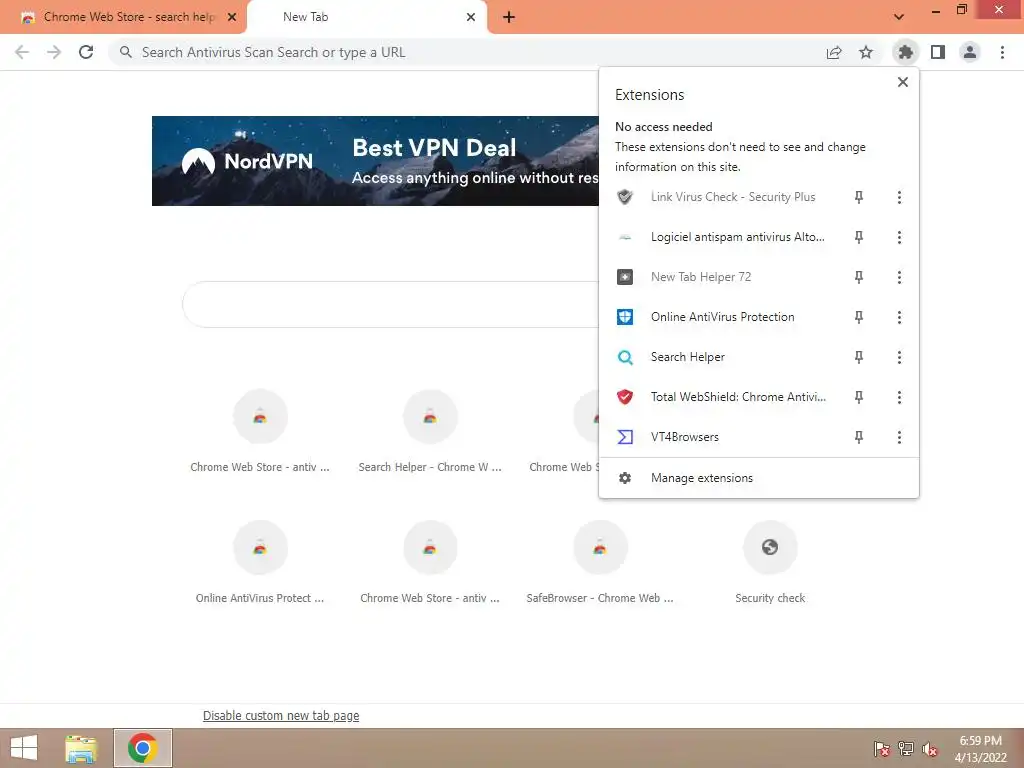1024x768 pixels.
Task: Pin Total WebShield extension to toolbar
Action: [x=859, y=397]
